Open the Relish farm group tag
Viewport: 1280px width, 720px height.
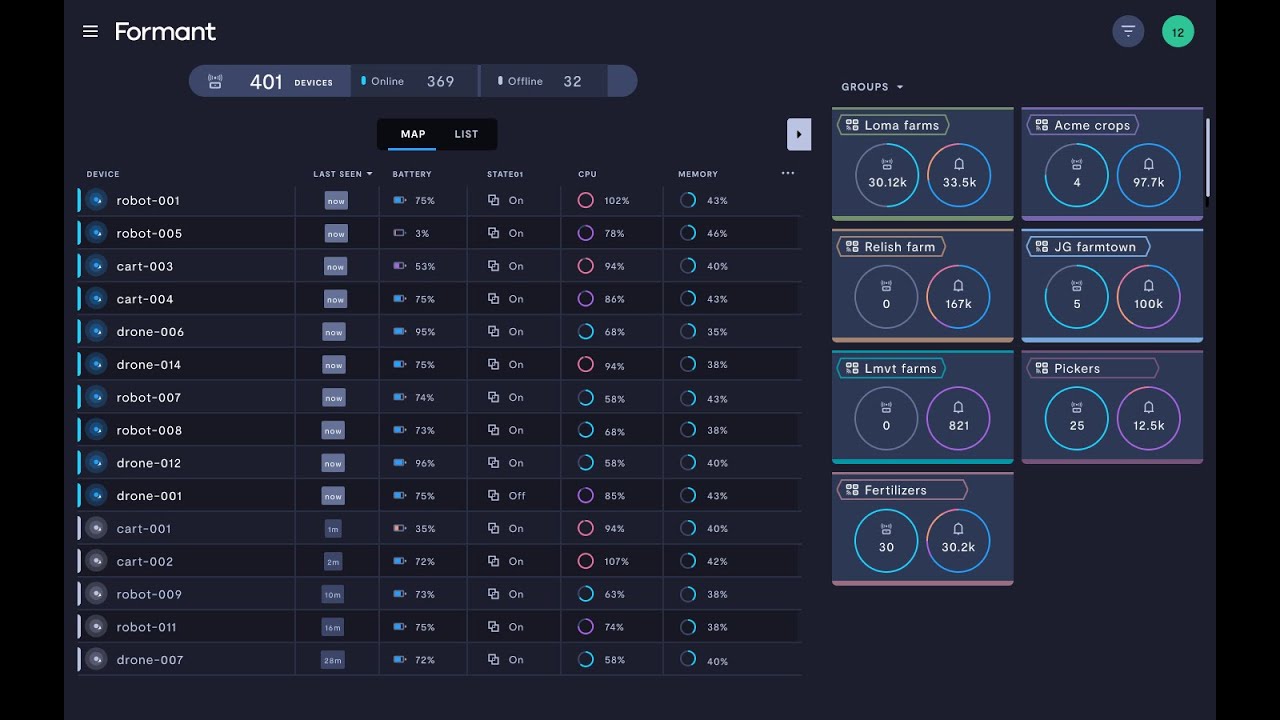[x=891, y=247]
